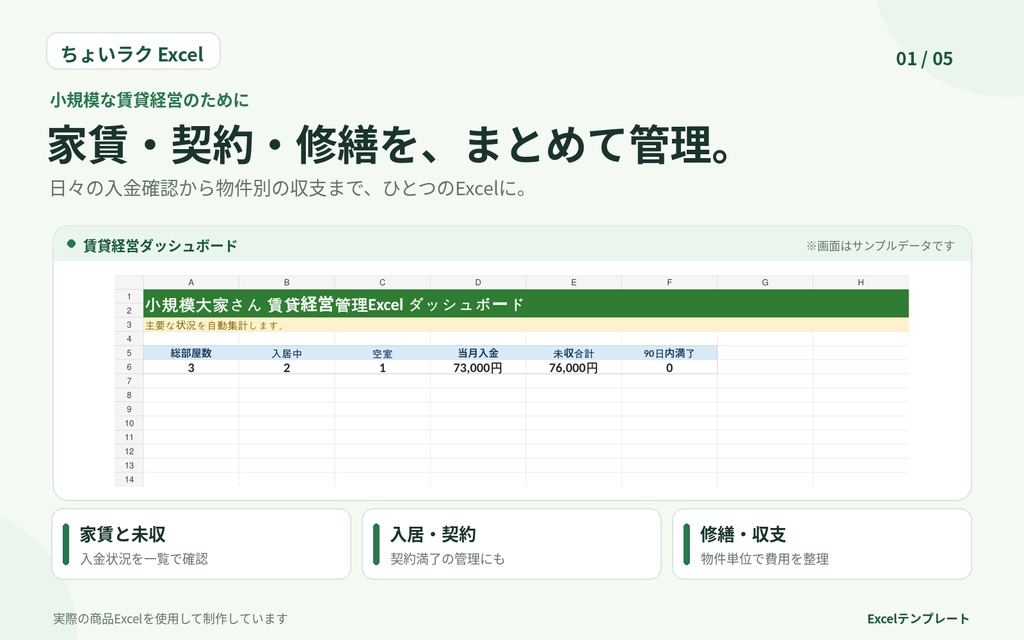The image size is (1024, 640).
Task: Click the headline 家賃・契約・修繕を、まとめて管理。
Action: pyautogui.click(x=389, y=144)
